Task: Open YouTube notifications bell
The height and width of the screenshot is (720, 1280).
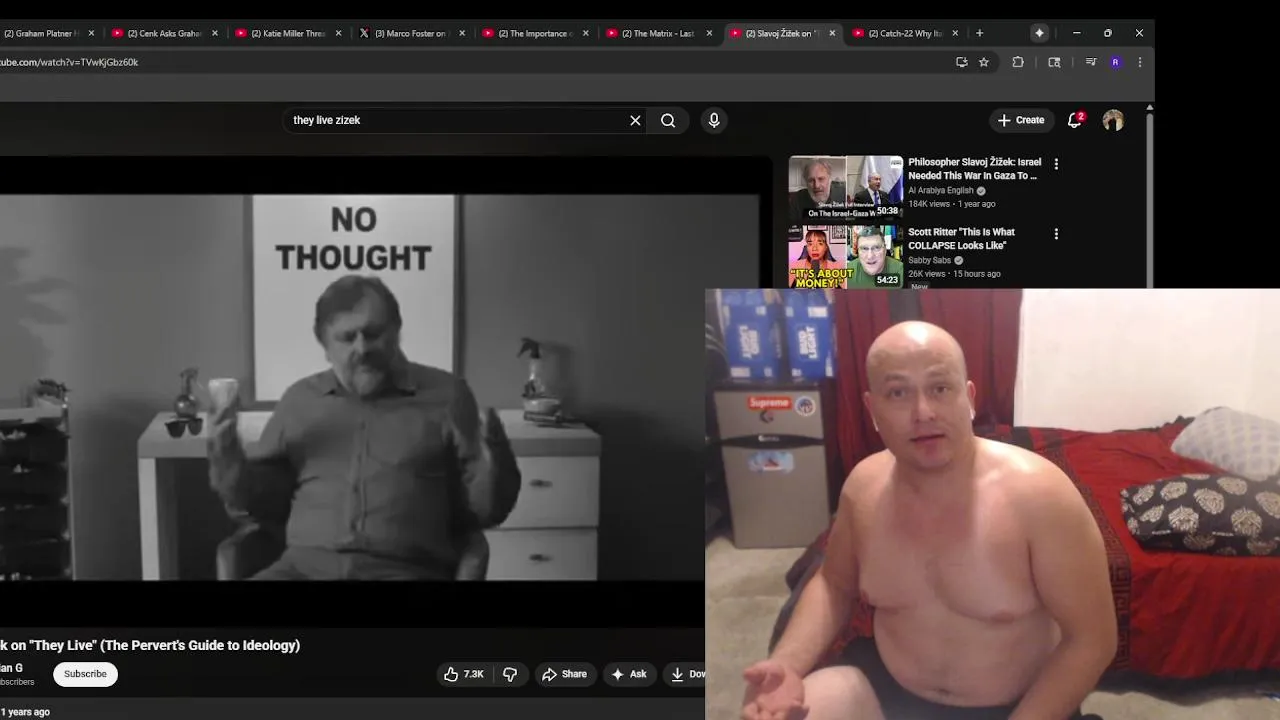Action: tap(1075, 120)
